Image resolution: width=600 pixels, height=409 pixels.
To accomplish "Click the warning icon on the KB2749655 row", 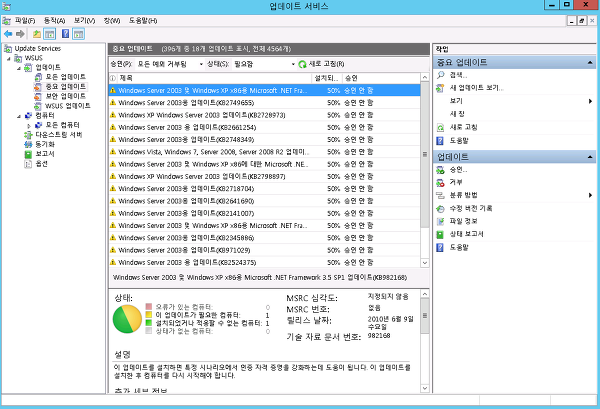I will coord(112,103).
